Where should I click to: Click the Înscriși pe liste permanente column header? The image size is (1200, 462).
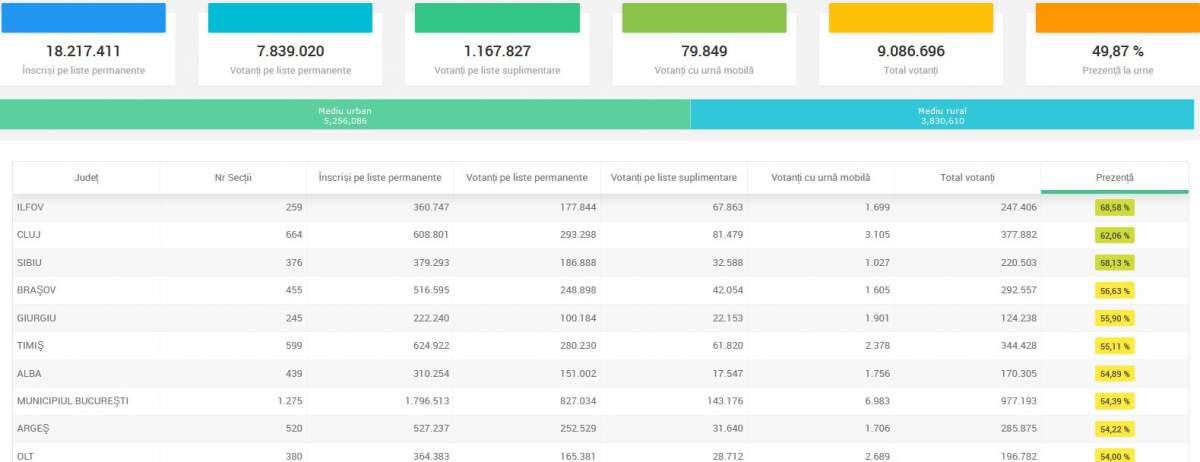point(380,177)
